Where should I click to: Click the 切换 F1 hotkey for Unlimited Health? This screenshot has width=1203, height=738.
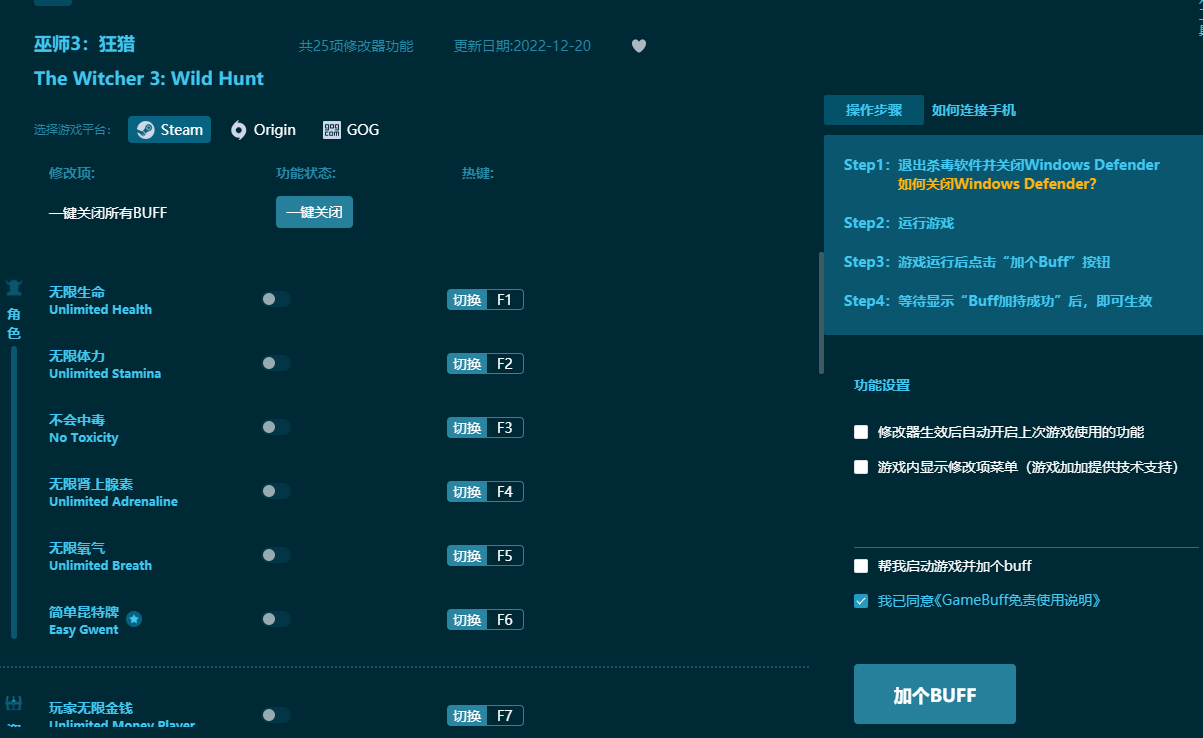(x=485, y=300)
